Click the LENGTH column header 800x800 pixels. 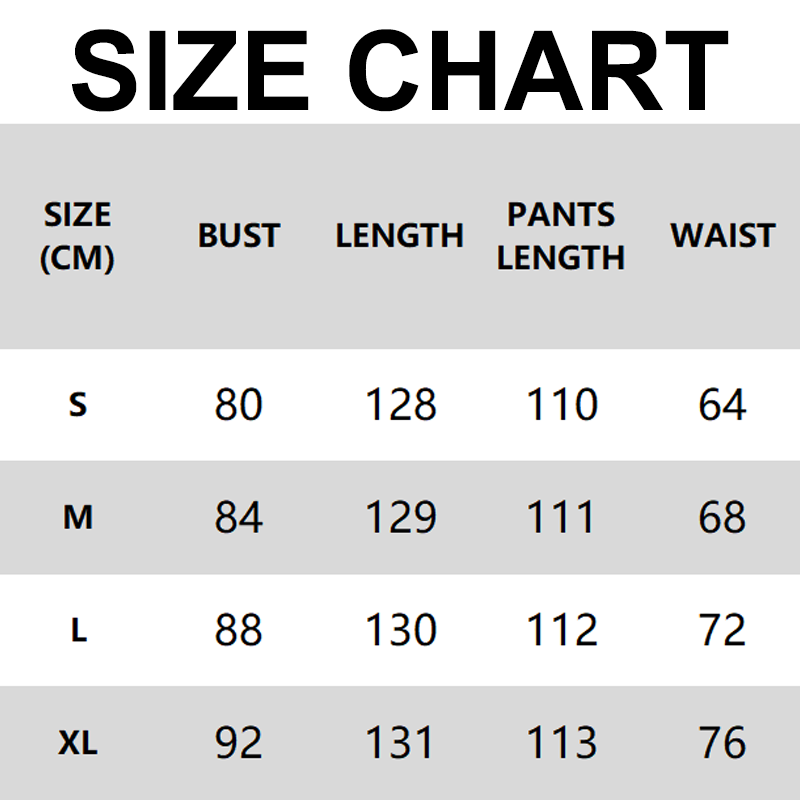400,236
